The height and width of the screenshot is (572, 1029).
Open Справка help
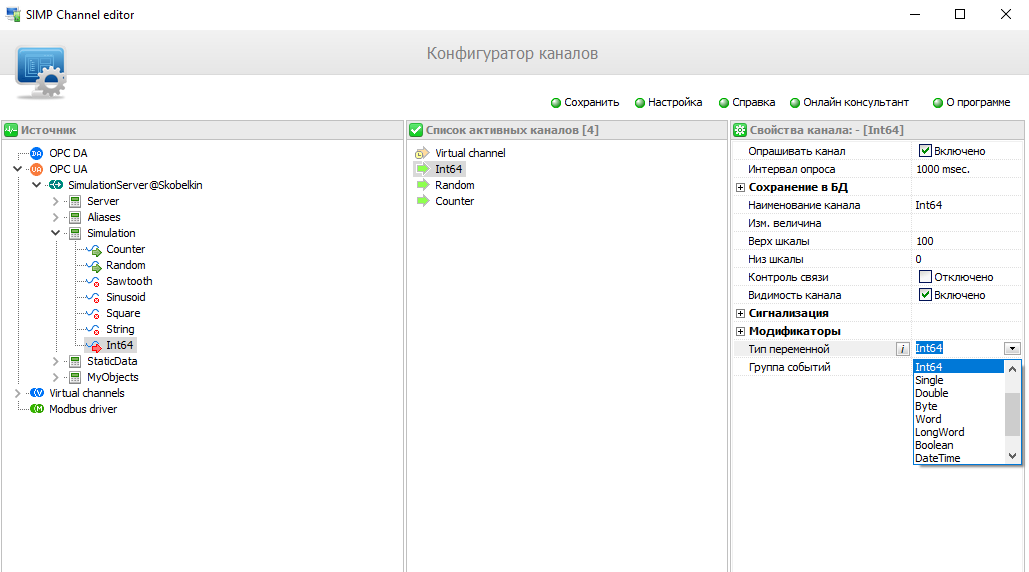[x=747, y=102]
